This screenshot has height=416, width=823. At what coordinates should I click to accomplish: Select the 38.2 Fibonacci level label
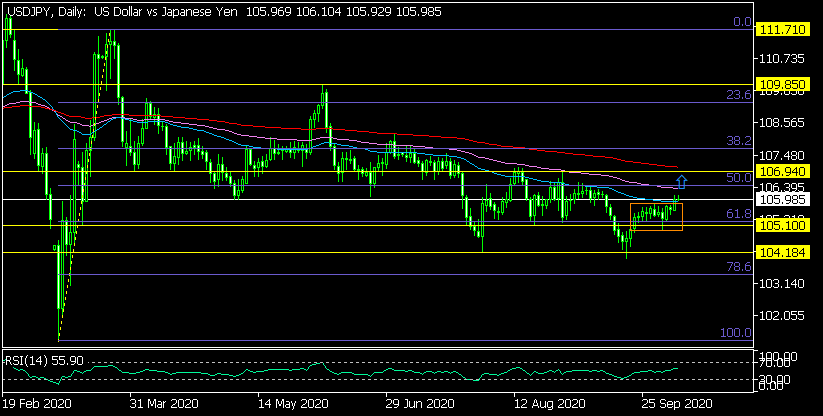pos(739,141)
